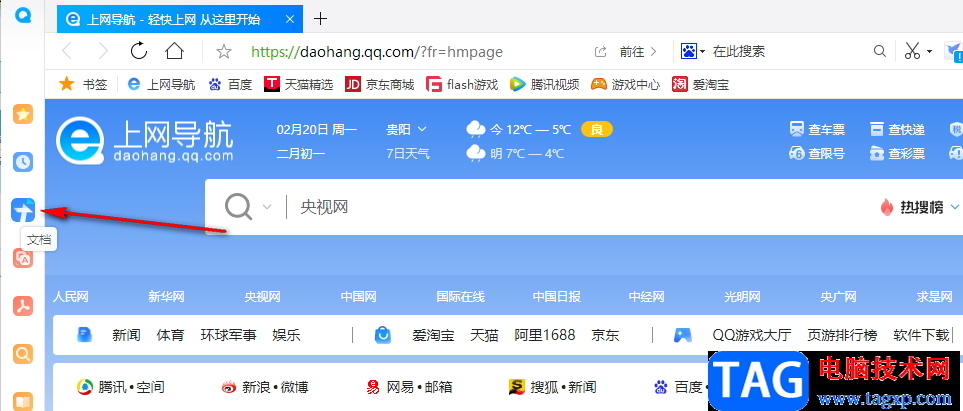This screenshot has width=963, height=411.
Task: Open the 书签 bookmarks item
Action: tap(82, 84)
